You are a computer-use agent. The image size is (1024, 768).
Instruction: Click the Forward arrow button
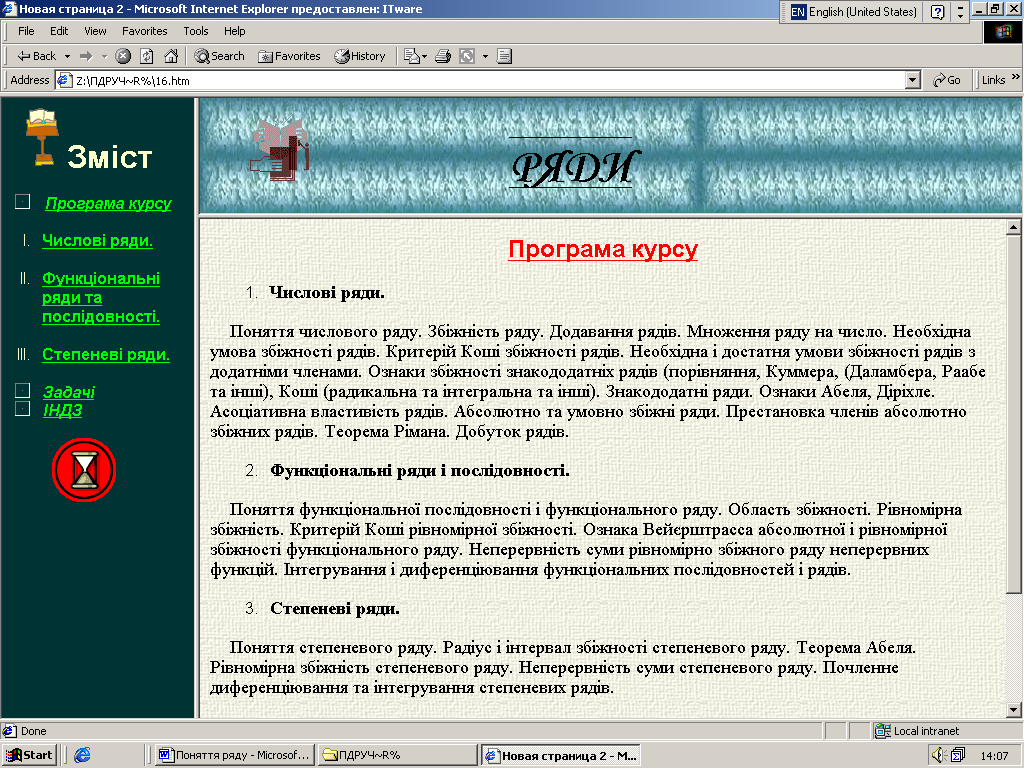86,56
